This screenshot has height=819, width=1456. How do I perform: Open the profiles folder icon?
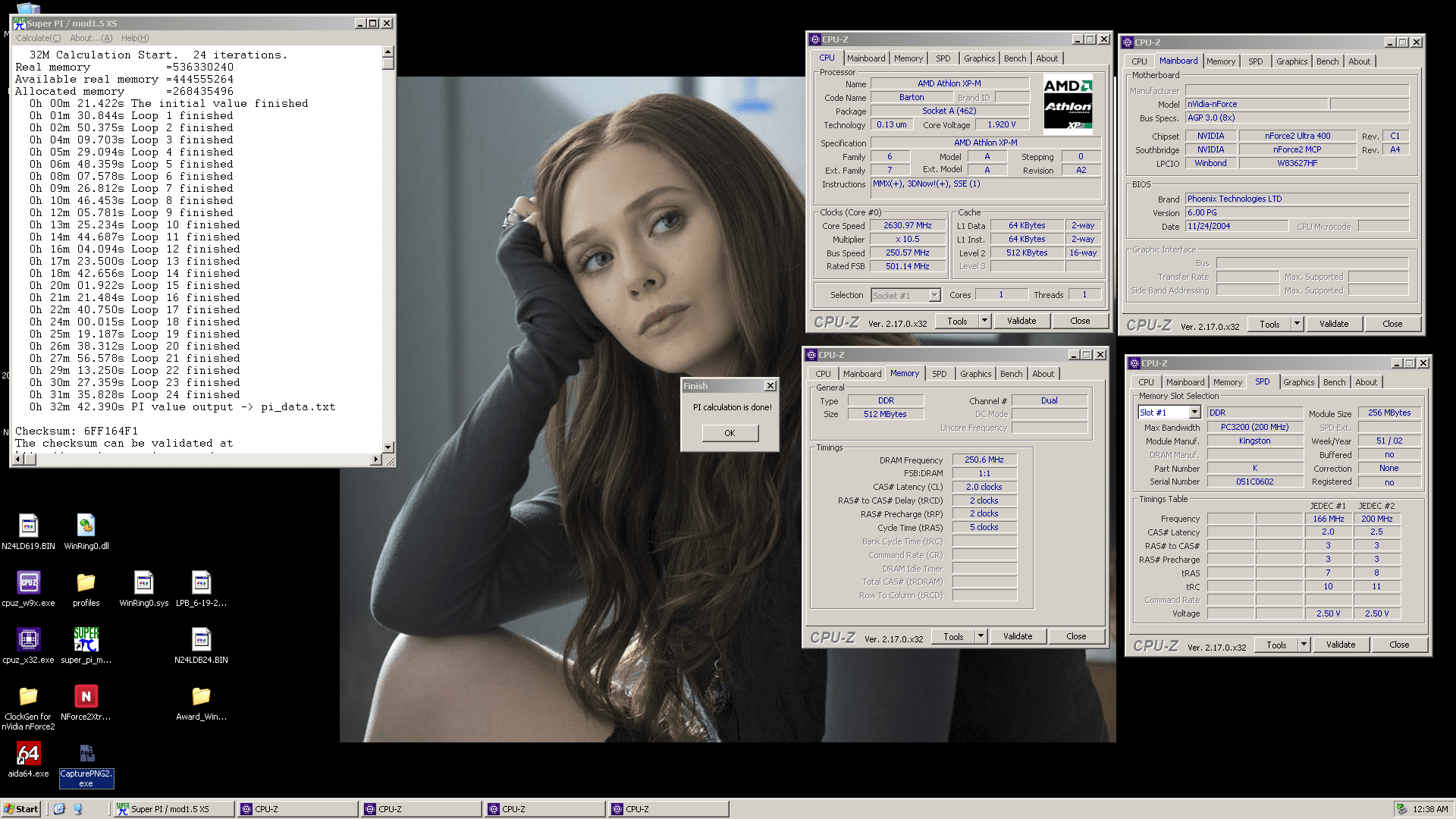[86, 583]
